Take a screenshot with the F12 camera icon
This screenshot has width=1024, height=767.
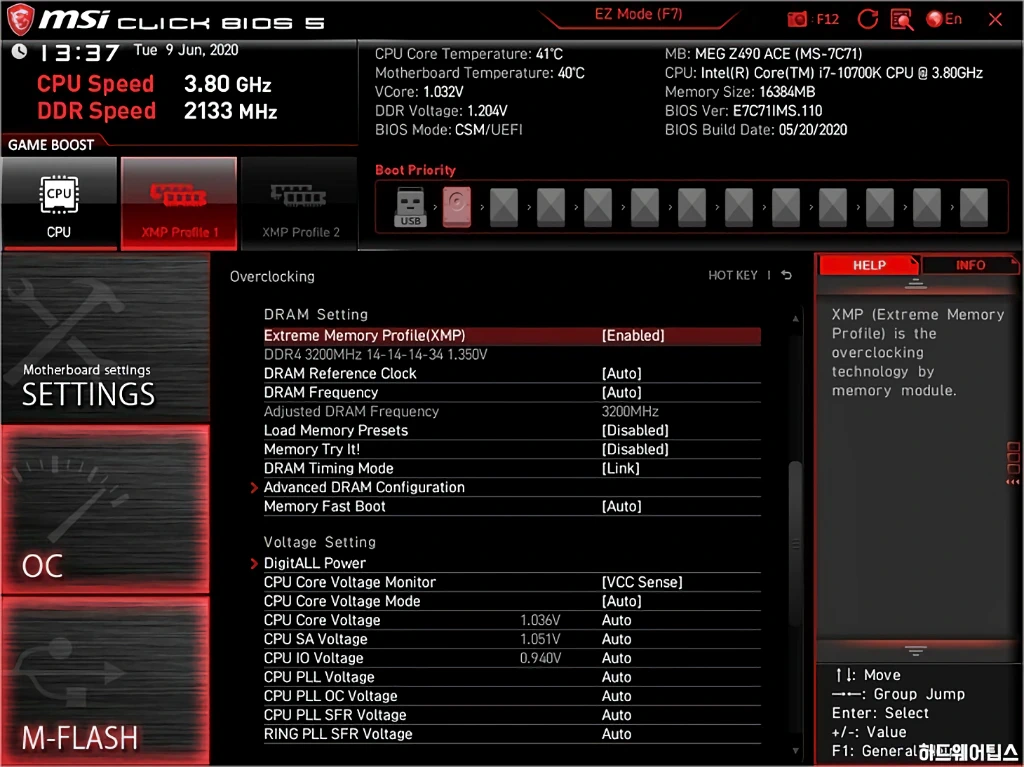tap(798, 19)
